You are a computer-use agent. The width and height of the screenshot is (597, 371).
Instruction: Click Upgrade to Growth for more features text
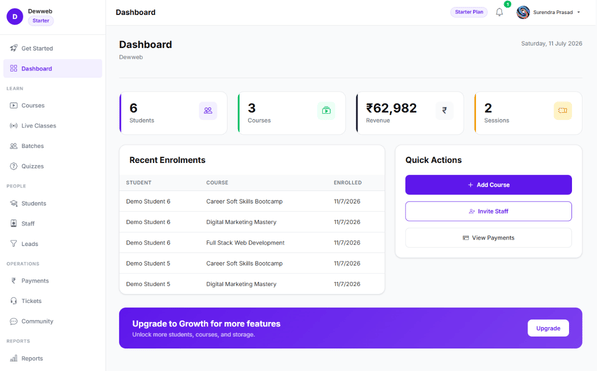coord(206,324)
